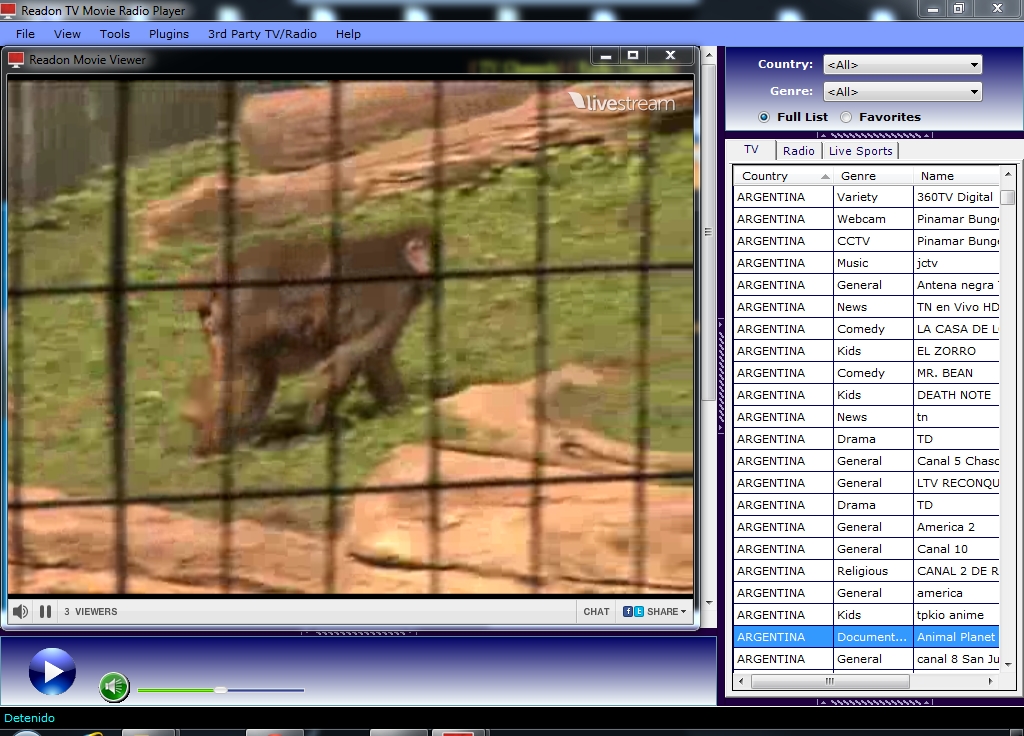
Task: Click the large blue Play button
Action: 52,671
